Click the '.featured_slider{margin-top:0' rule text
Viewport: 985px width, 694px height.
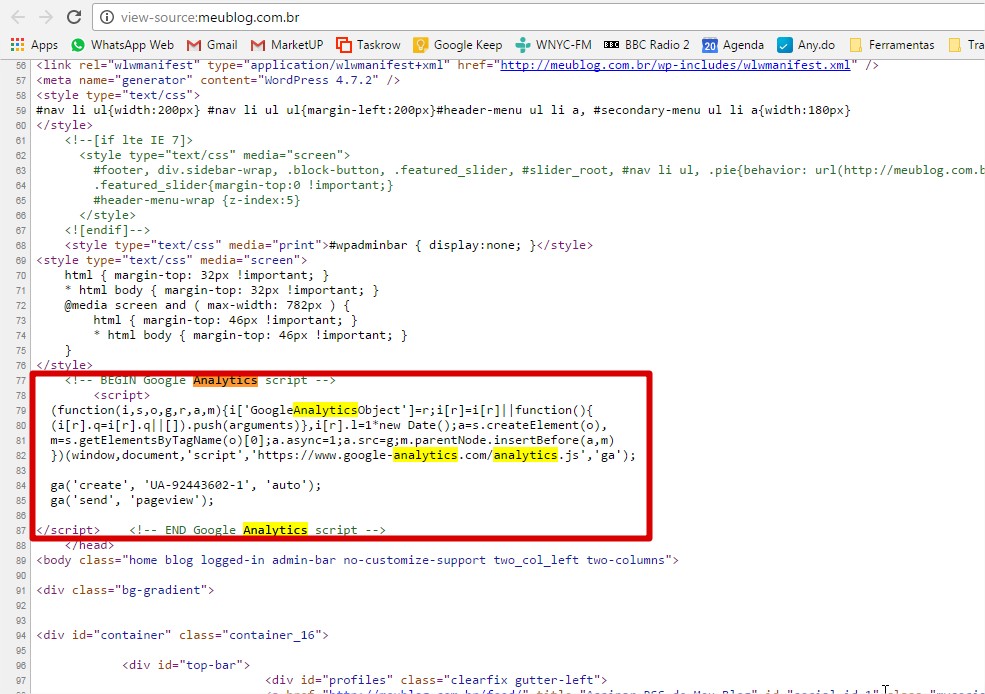[243, 185]
